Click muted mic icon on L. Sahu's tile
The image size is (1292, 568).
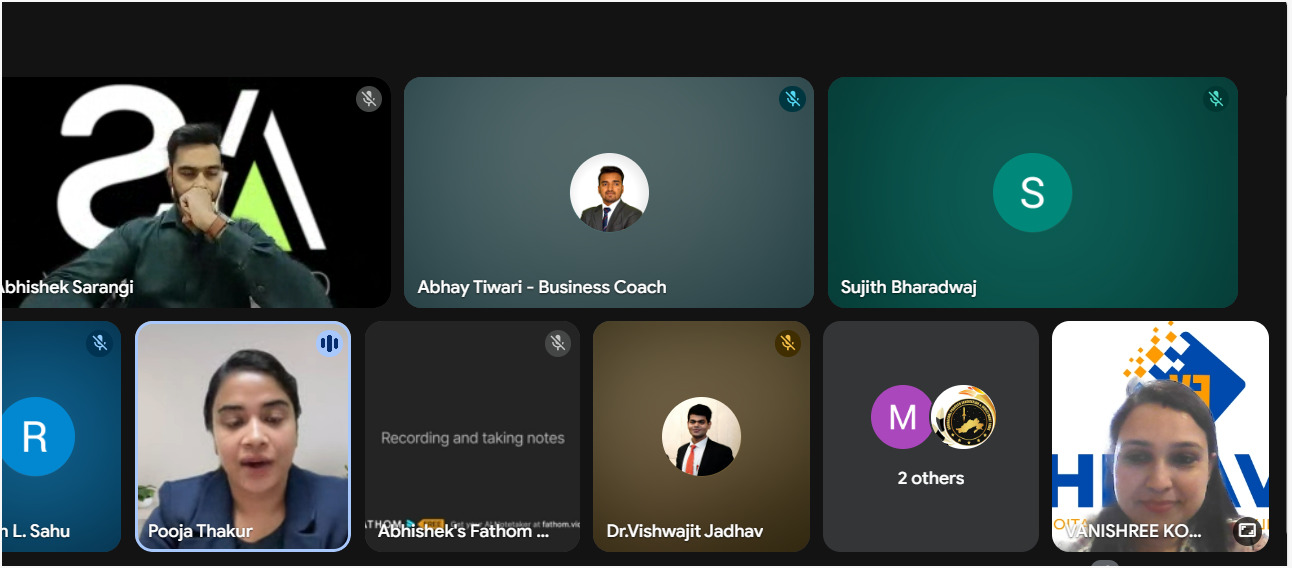click(99, 343)
